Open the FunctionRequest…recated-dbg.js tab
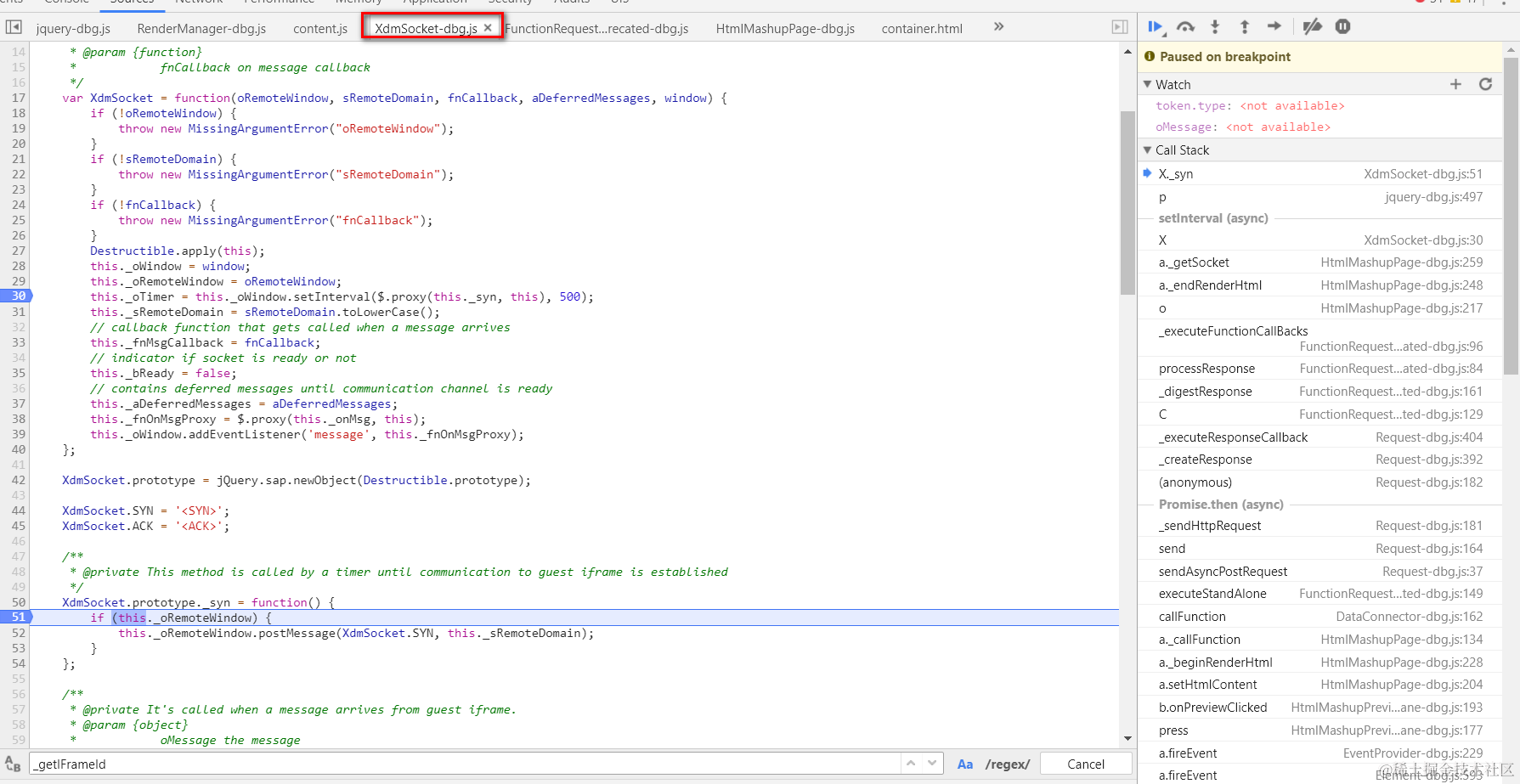 point(596,29)
